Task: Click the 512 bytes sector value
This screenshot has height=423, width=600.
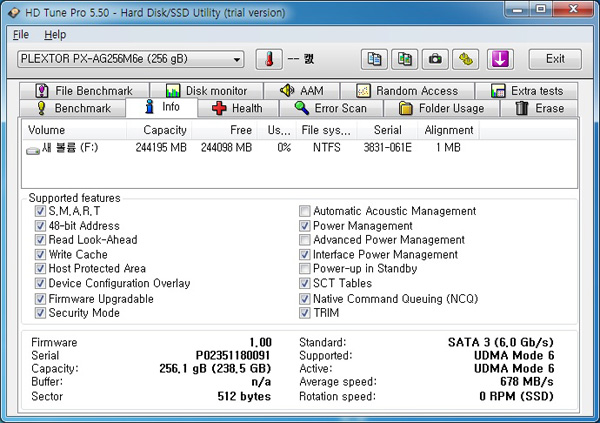Action: coord(244,396)
